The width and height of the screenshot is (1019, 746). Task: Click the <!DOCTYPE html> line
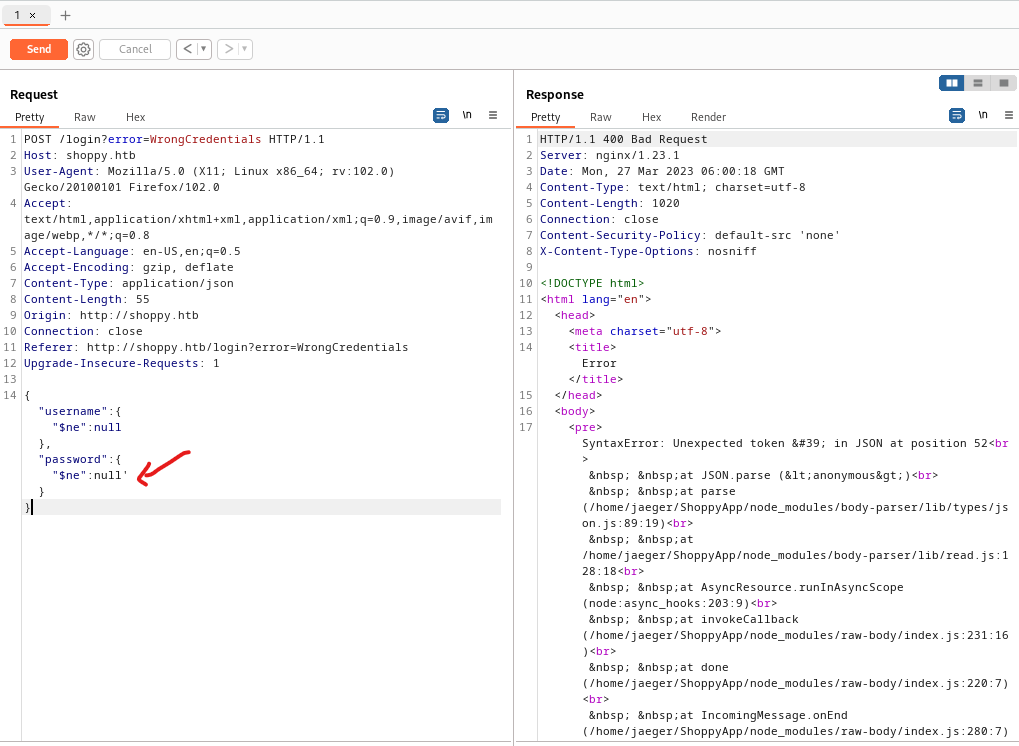(x=592, y=283)
